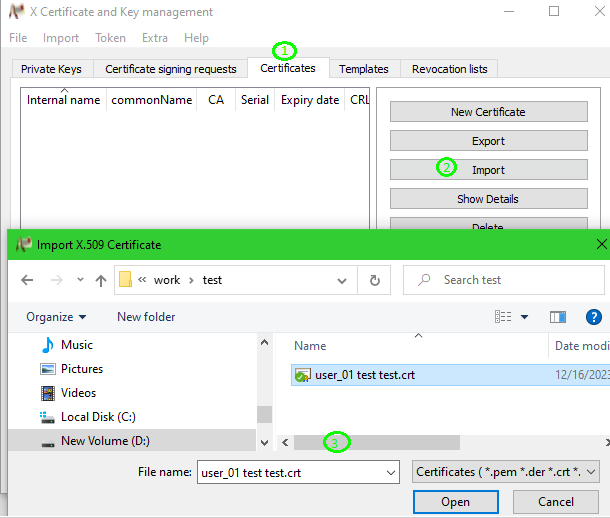Select Local Disk (C:) drive
The image size is (610, 518).
(97, 417)
